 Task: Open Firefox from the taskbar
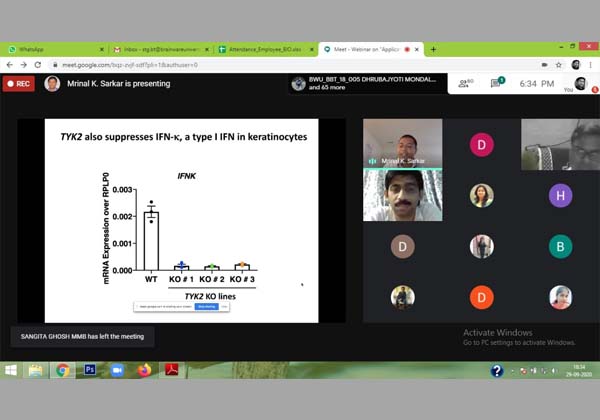[x=144, y=370]
